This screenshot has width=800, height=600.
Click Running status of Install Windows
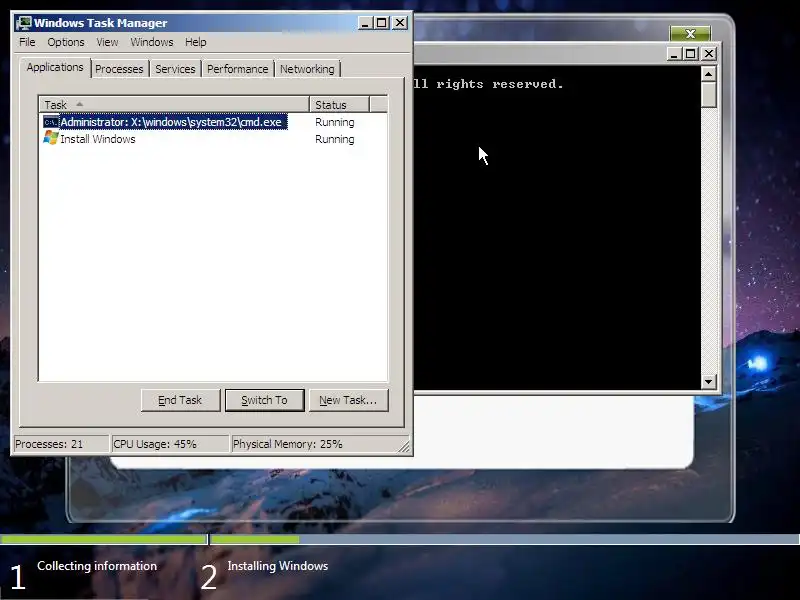(335, 139)
